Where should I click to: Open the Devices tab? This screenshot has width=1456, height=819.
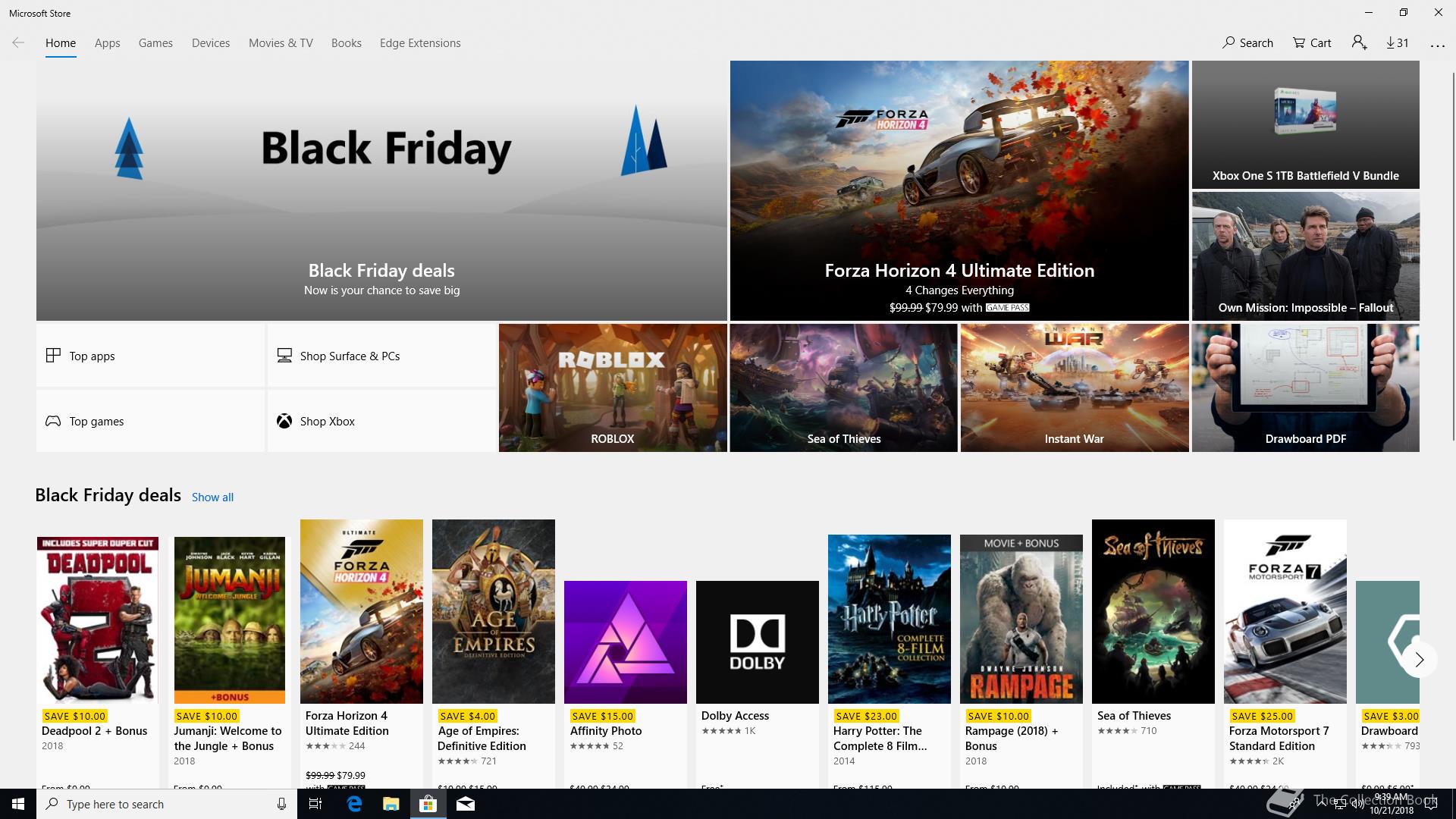(211, 43)
